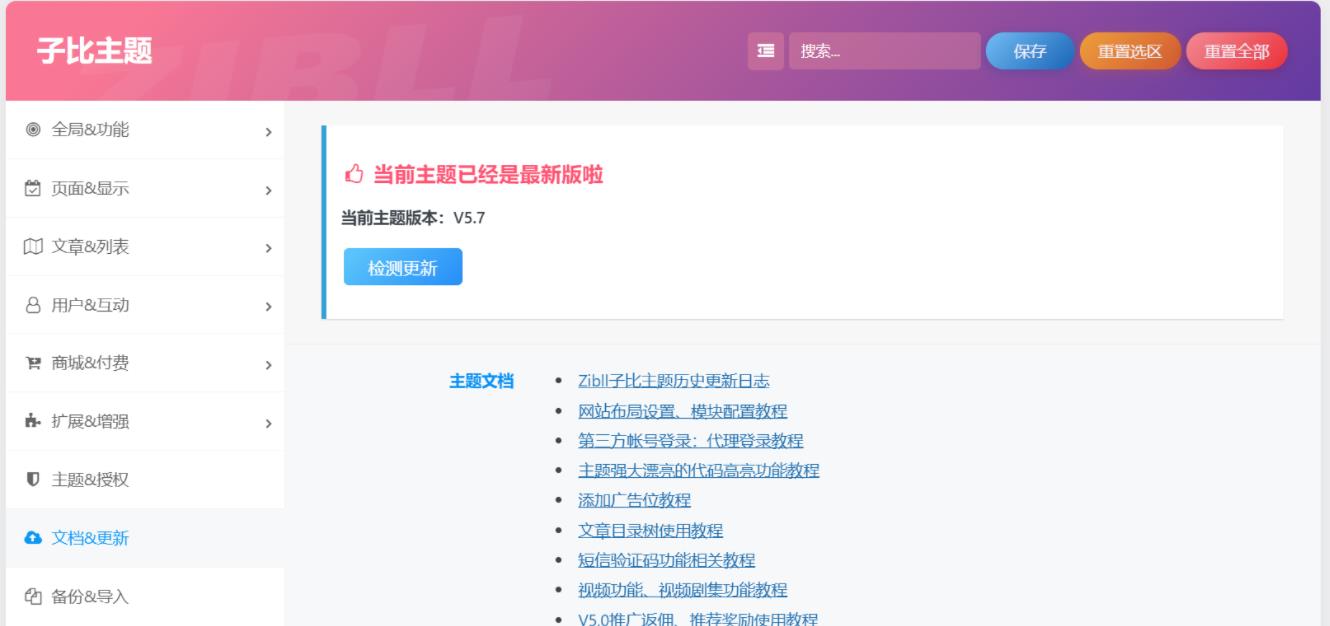Viewport: 1330px width, 626px height.
Task: Expand the 用户&互动 section chevron
Action: [x=268, y=304]
